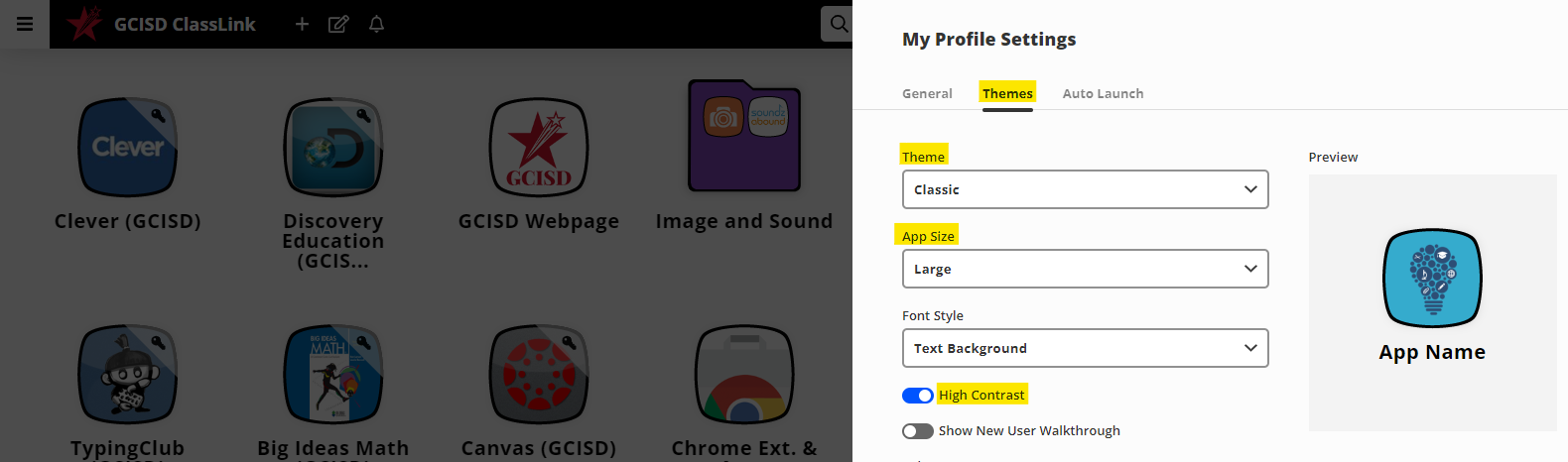Click the App Name preview thumbnail
The height and width of the screenshot is (462, 1568).
tap(1432, 279)
